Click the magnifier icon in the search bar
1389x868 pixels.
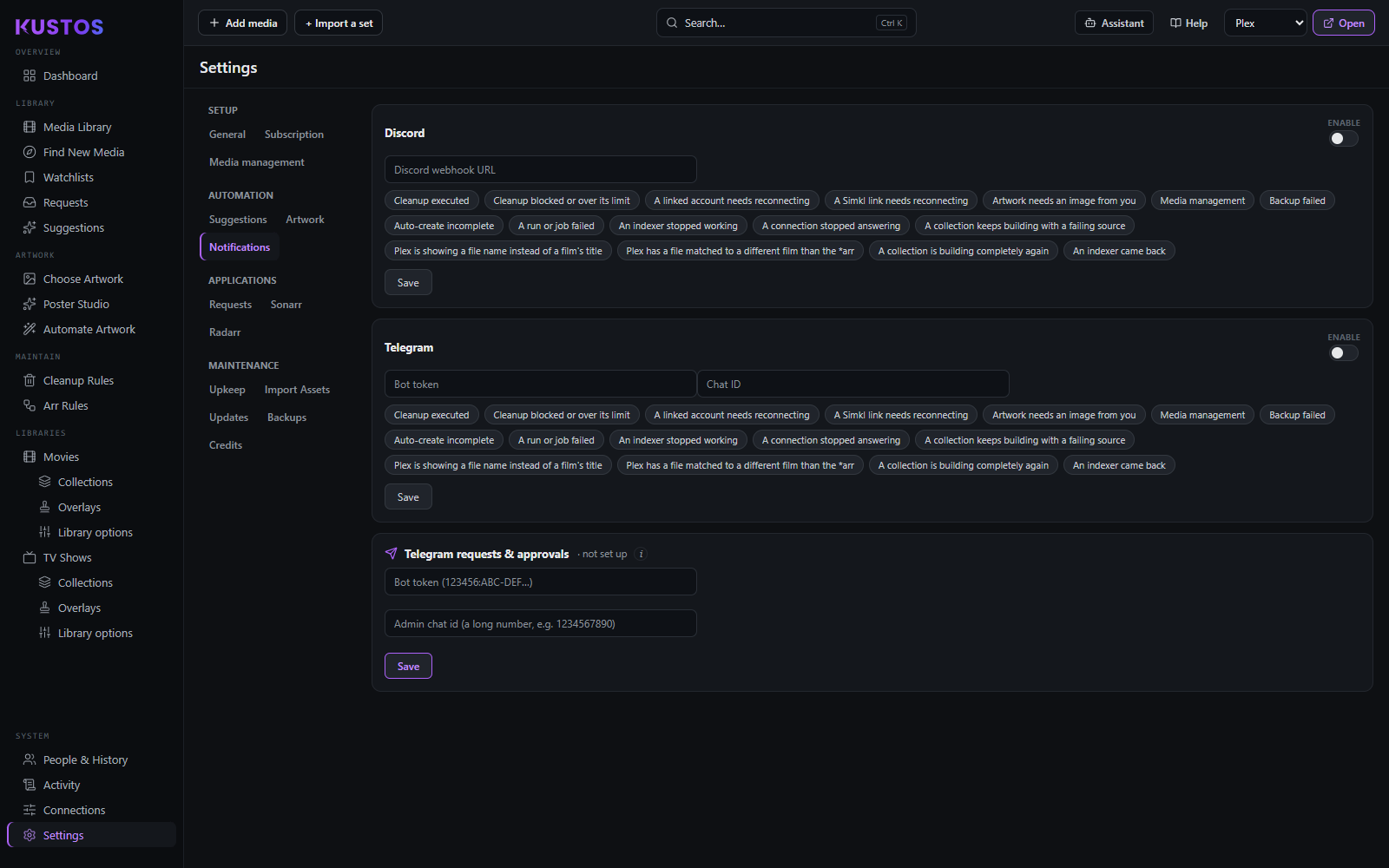click(x=672, y=23)
